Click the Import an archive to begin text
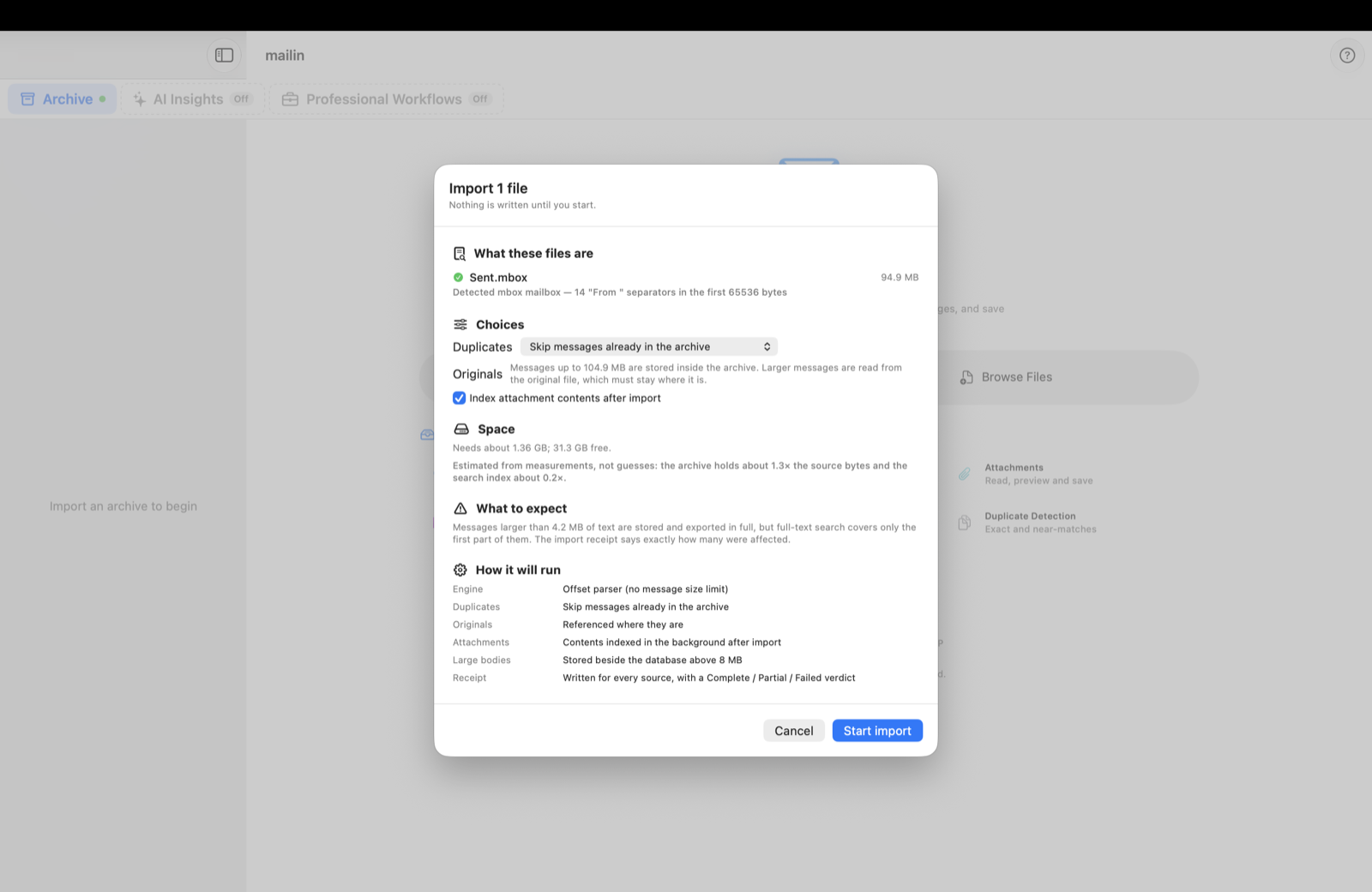The height and width of the screenshot is (892, 1372). point(123,506)
